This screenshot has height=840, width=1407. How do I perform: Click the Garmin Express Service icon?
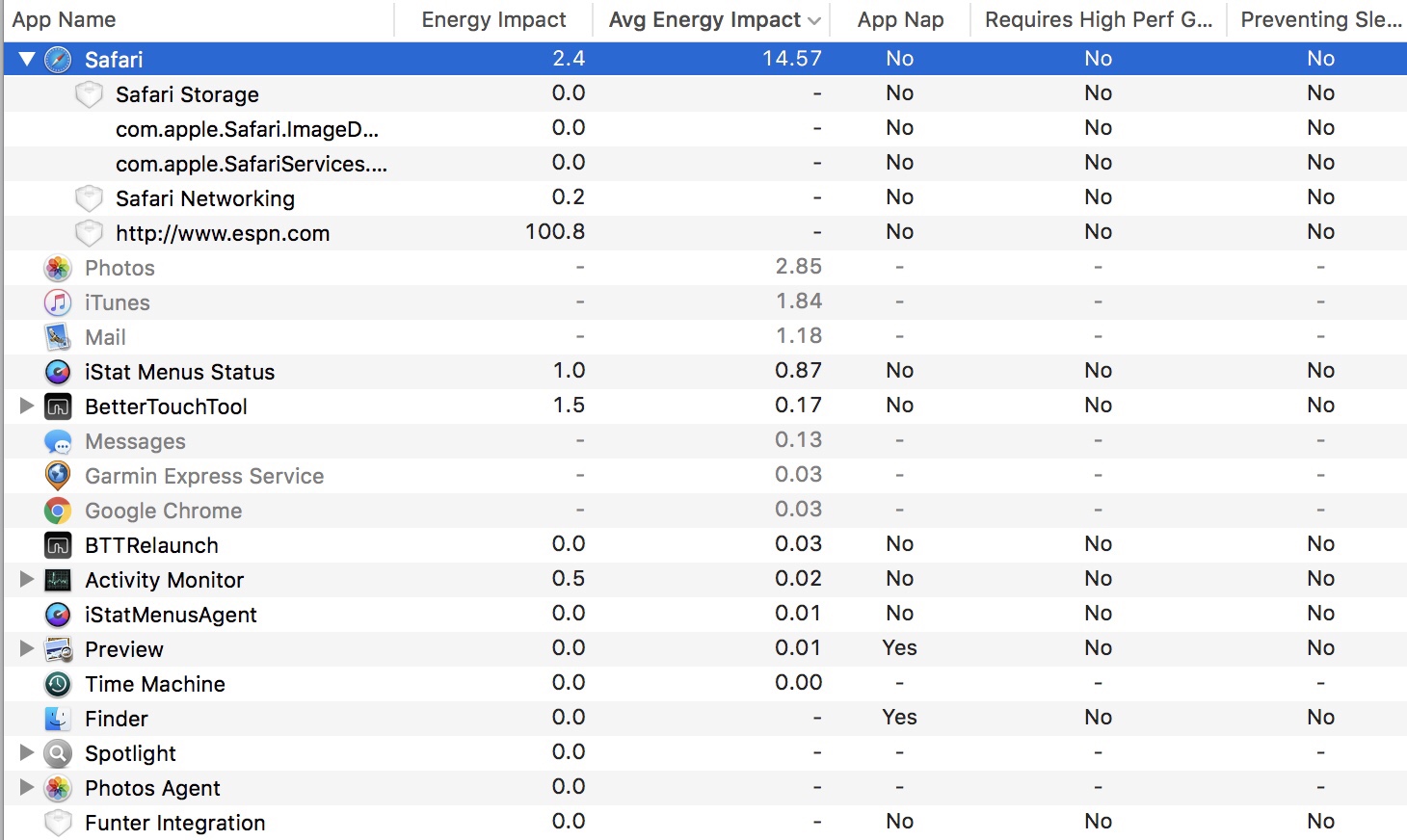pos(58,476)
